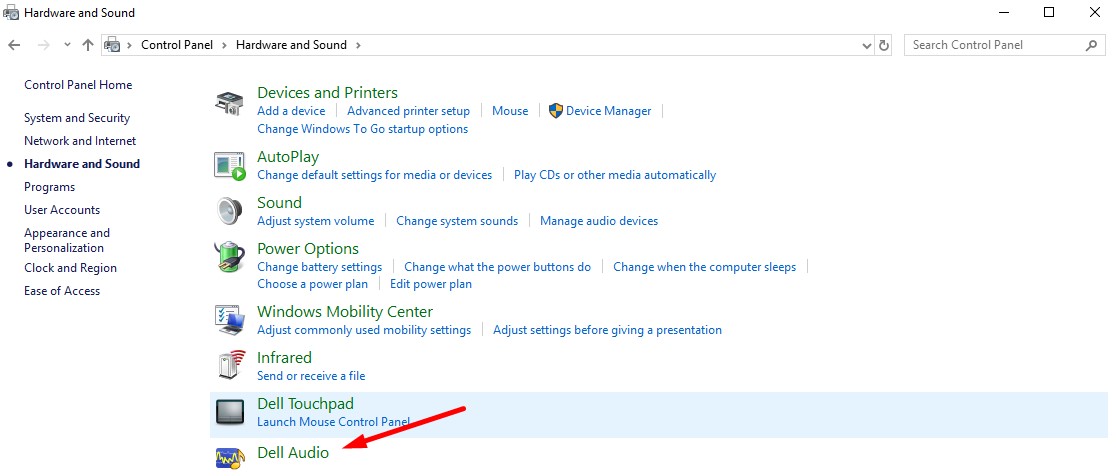Screen dimensions: 1116x476
Task: Click Adjust commonly used mobility settings
Action: pos(364,330)
